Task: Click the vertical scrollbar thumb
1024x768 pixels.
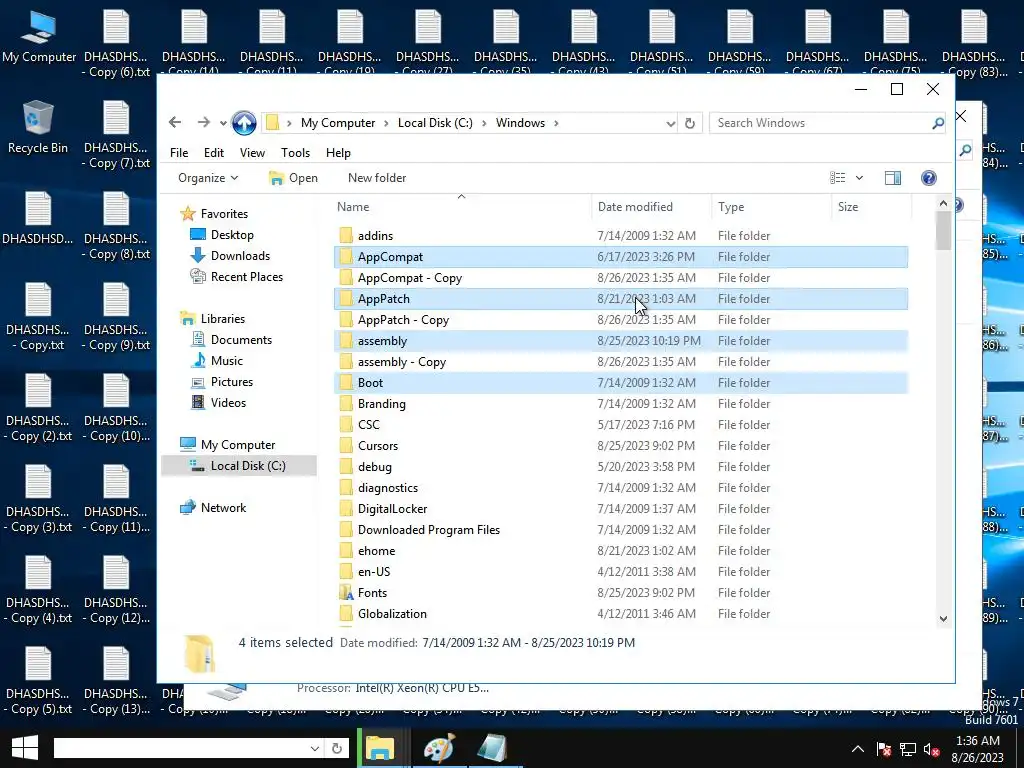Action: pyautogui.click(x=943, y=230)
